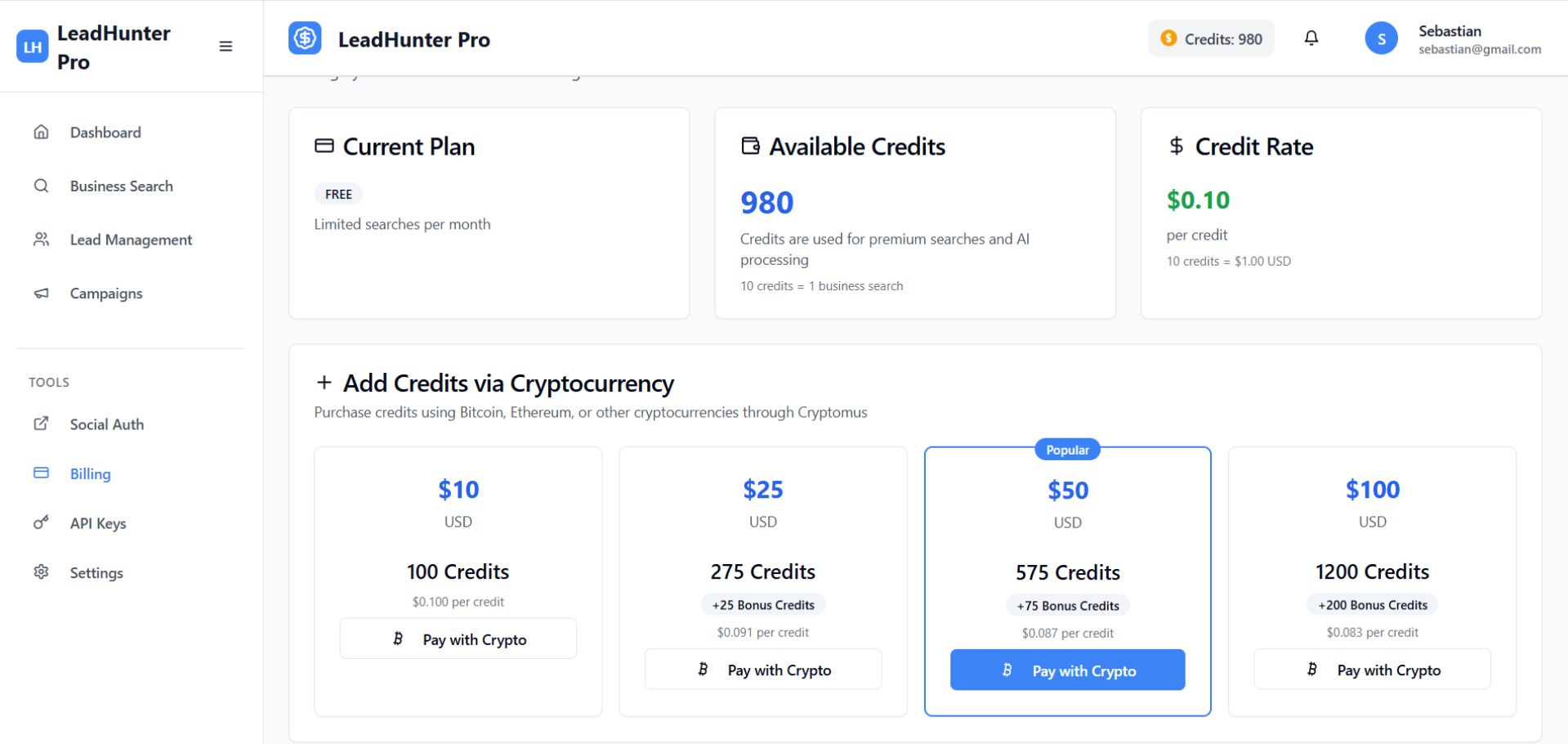
Task: Pay with Crypto for $25 package
Action: point(763,670)
